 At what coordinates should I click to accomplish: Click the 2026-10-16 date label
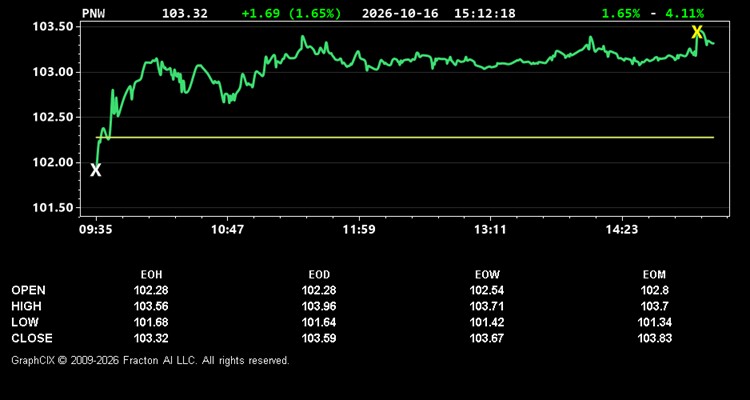pyautogui.click(x=400, y=13)
